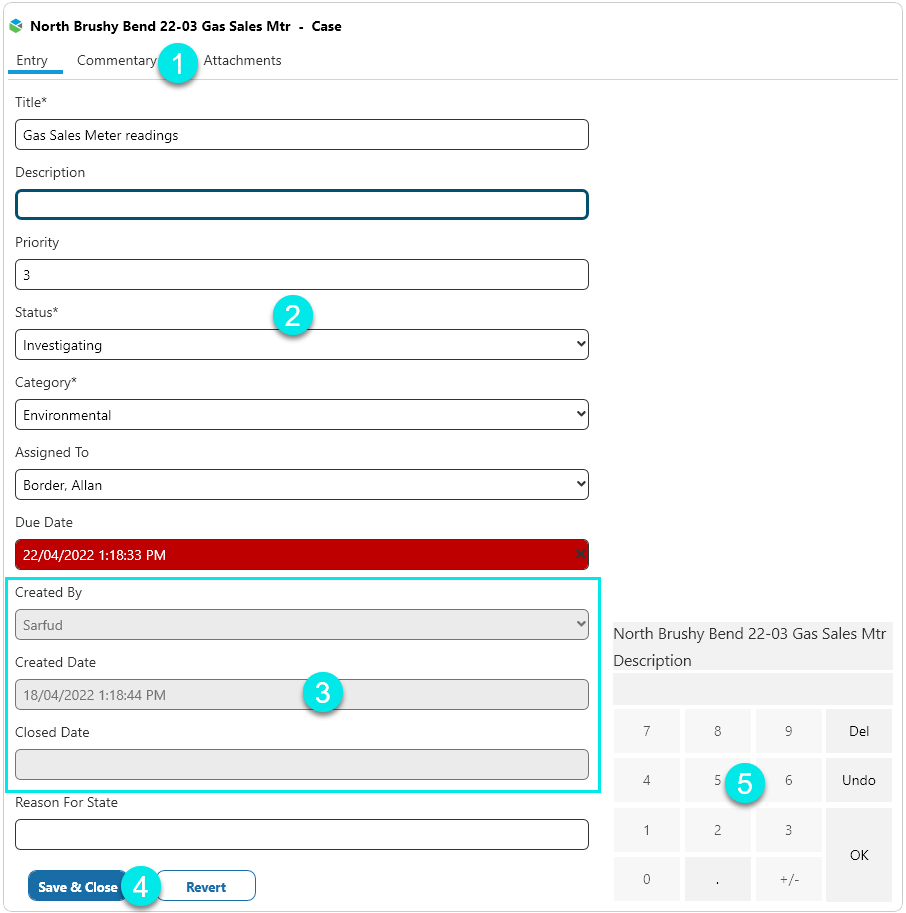
Task: Toggle sign with the +/- key
Action: point(788,879)
